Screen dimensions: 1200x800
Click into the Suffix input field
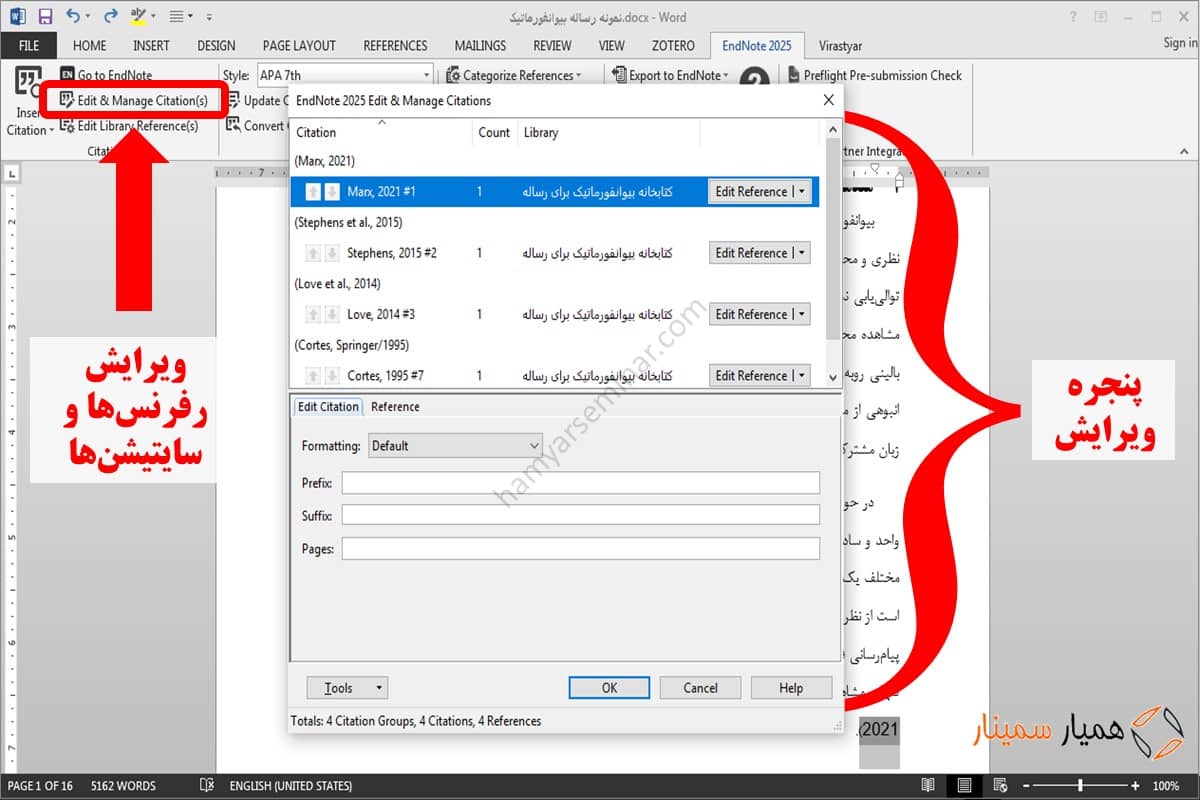(x=580, y=515)
